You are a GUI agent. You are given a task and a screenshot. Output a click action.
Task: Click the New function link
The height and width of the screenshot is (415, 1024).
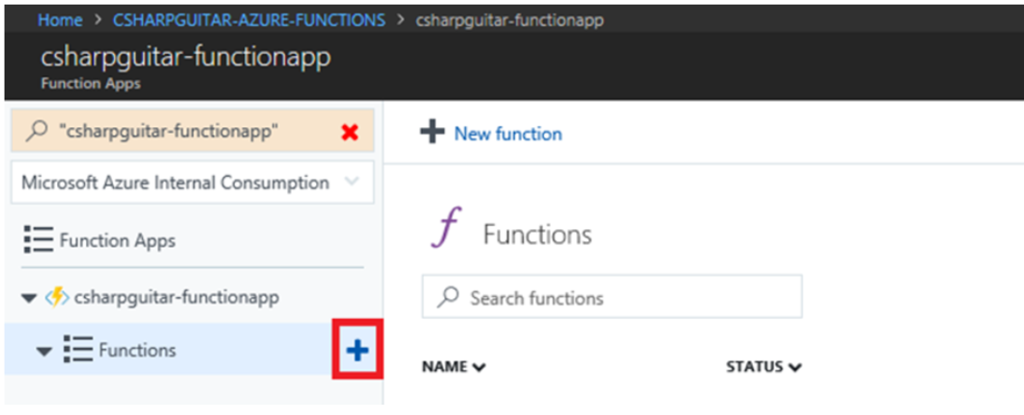click(508, 134)
